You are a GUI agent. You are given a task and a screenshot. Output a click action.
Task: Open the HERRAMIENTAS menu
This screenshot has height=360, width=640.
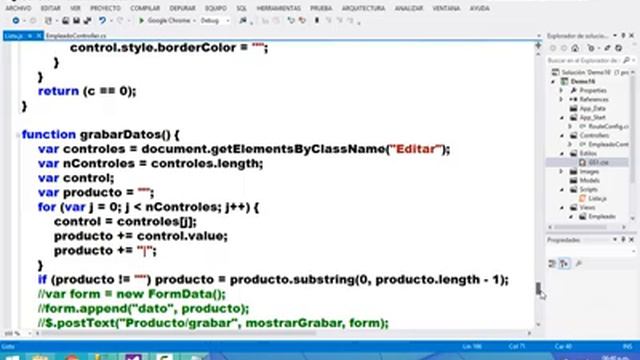pos(278,8)
